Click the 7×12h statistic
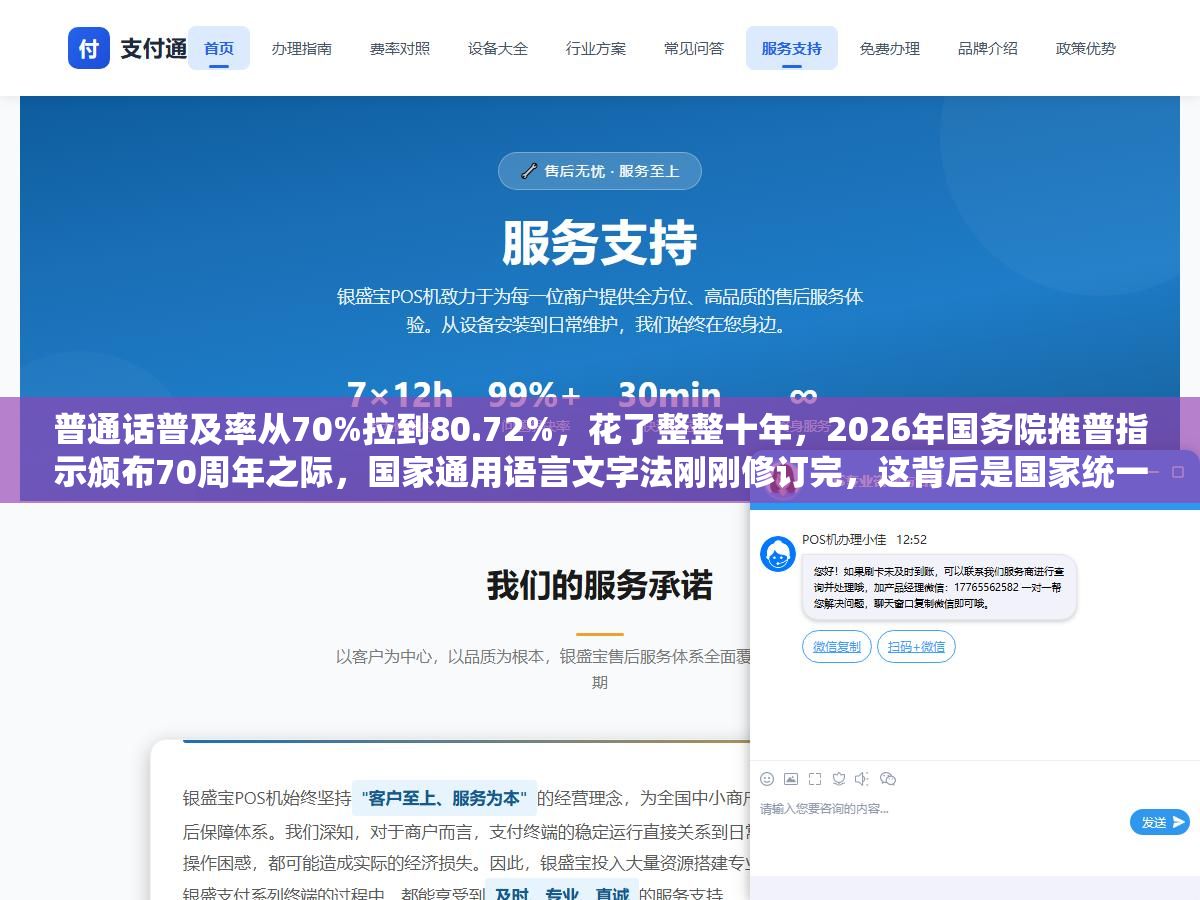 [400, 395]
